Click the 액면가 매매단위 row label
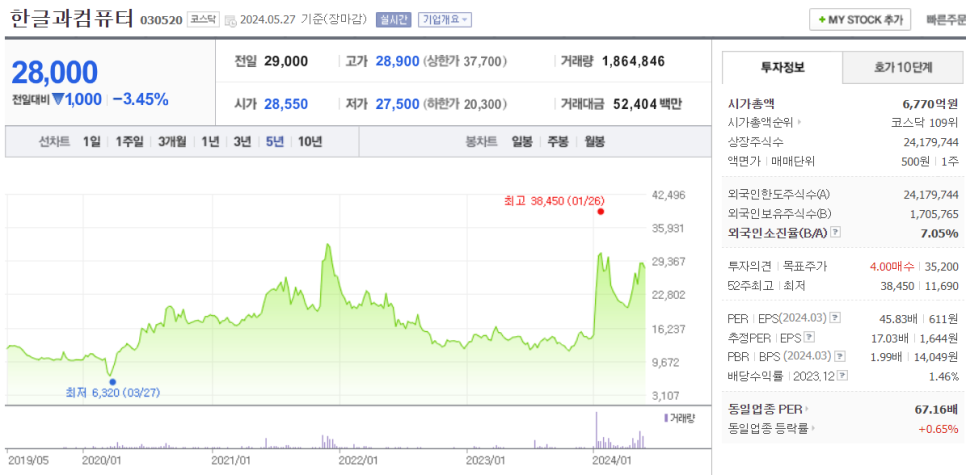 [771, 161]
